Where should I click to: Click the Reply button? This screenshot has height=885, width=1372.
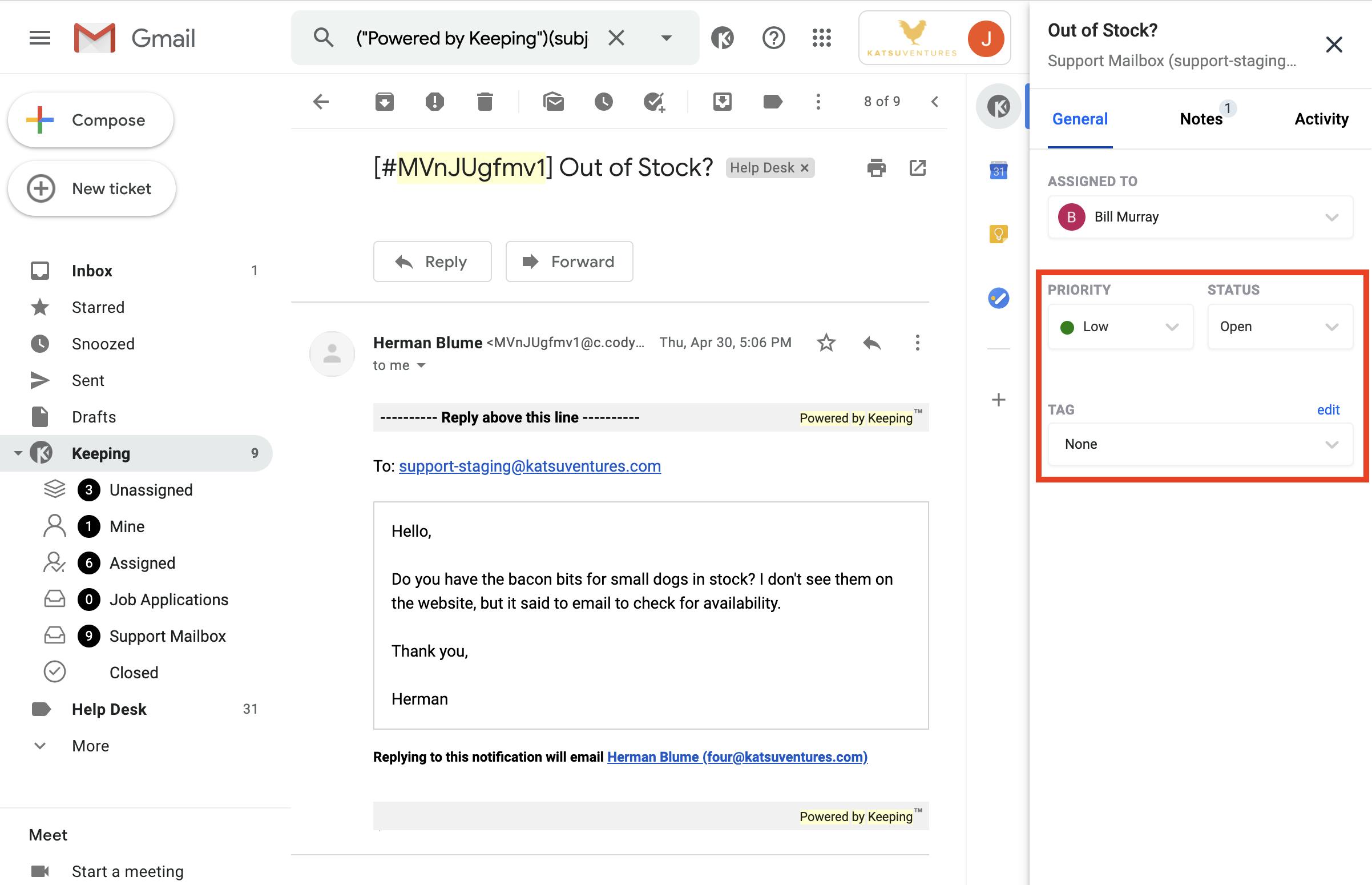[x=433, y=262]
